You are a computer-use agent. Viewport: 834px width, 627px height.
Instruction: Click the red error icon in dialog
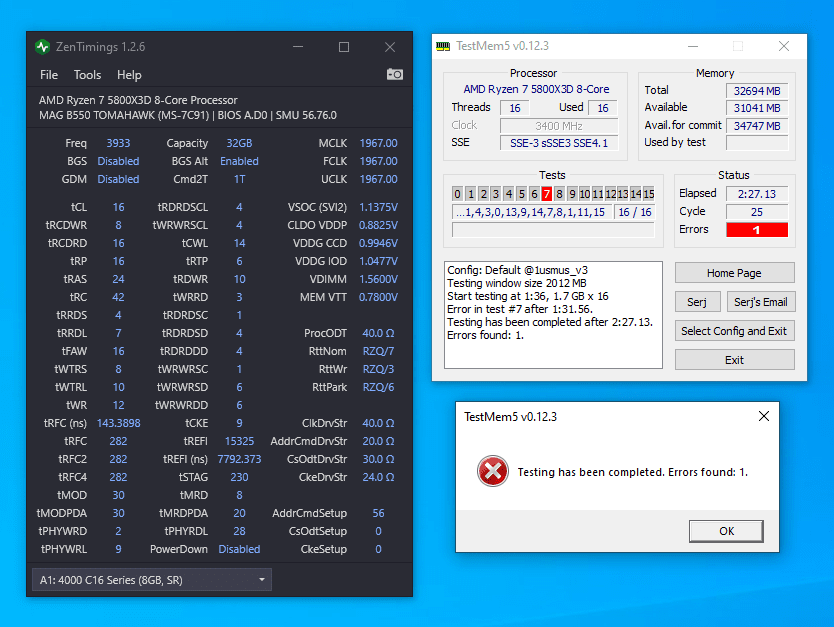(493, 471)
